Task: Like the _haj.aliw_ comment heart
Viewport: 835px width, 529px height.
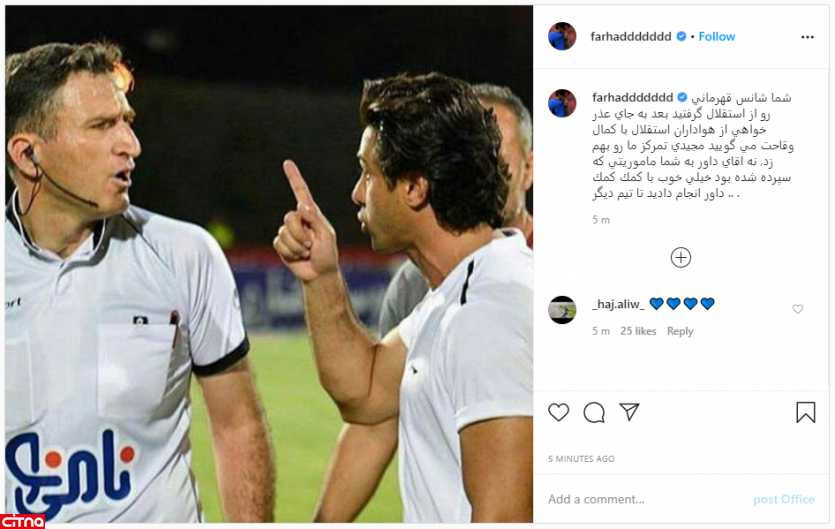Action: (798, 309)
